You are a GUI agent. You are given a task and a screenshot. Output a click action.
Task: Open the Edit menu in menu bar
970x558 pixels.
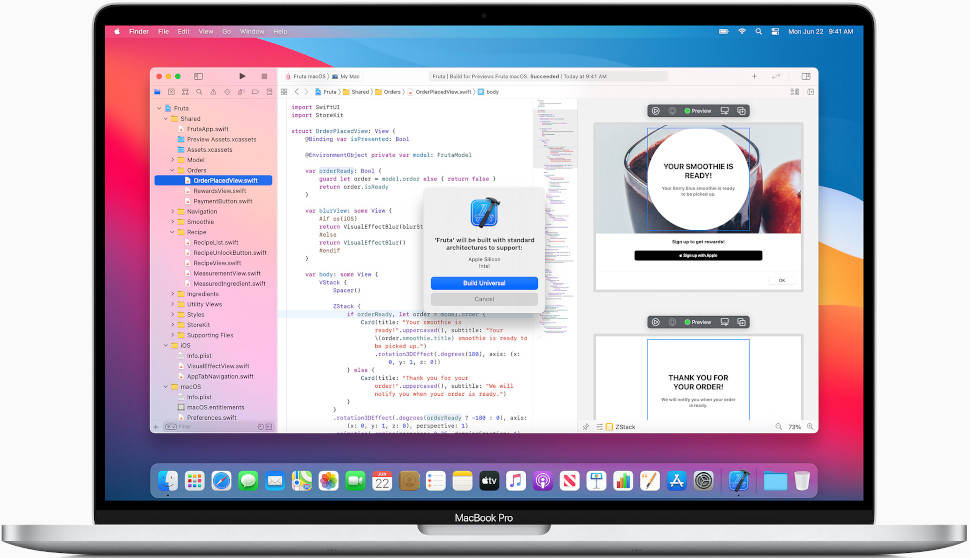pos(184,32)
